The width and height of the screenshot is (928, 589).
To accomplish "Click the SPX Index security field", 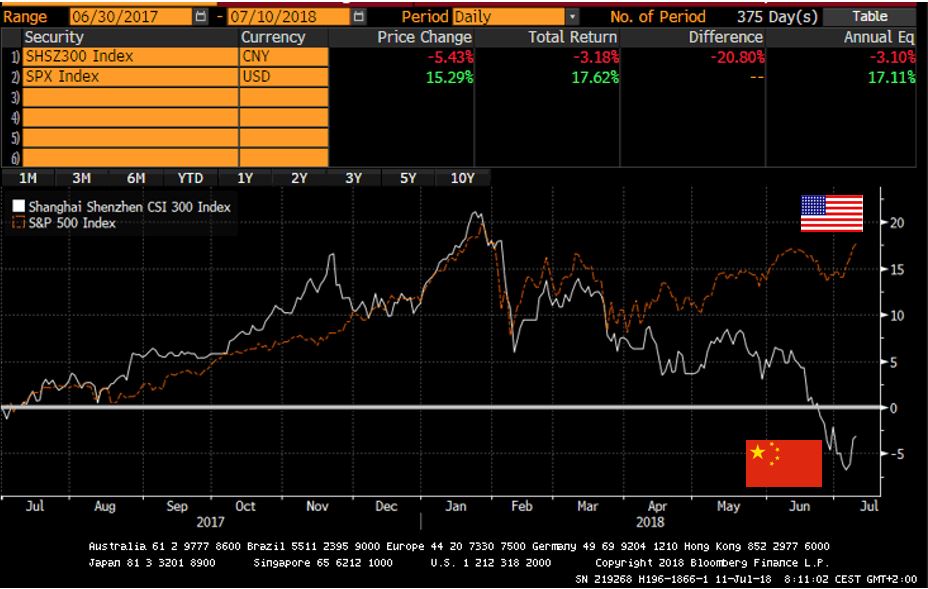I will click(x=130, y=77).
